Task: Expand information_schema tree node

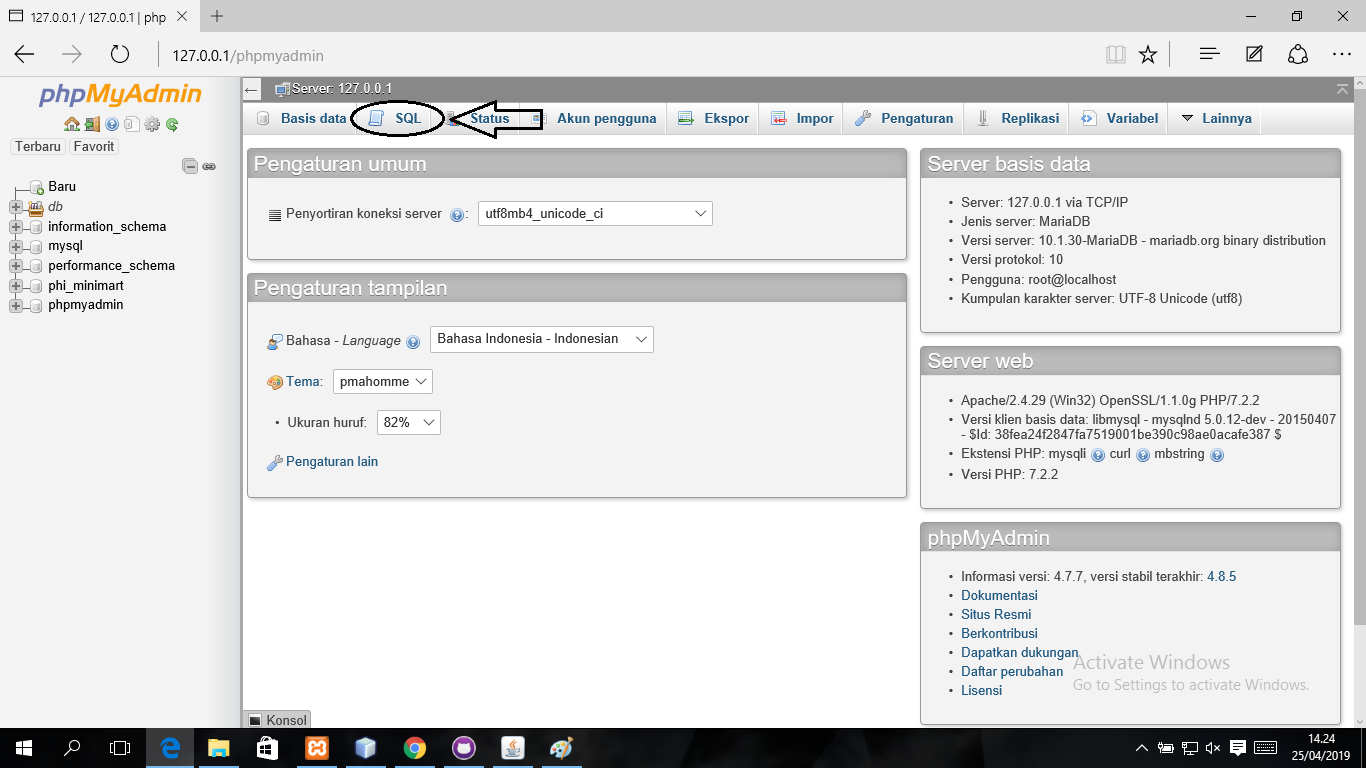Action: click(x=15, y=227)
